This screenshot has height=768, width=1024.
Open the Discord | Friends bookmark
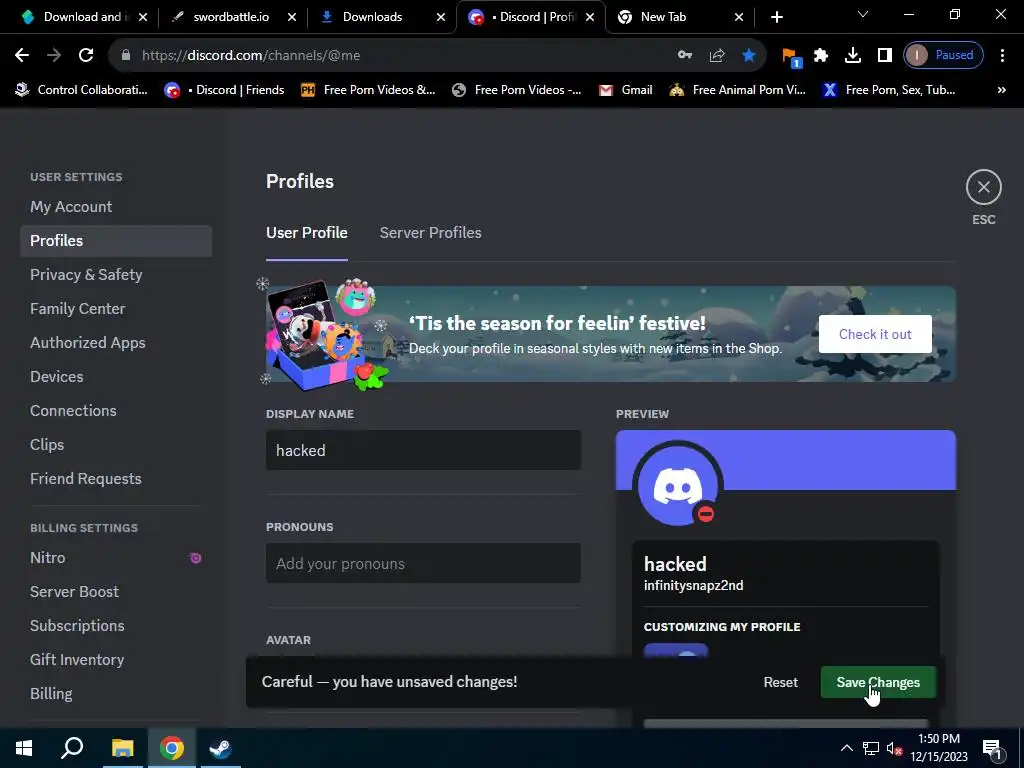coord(225,90)
